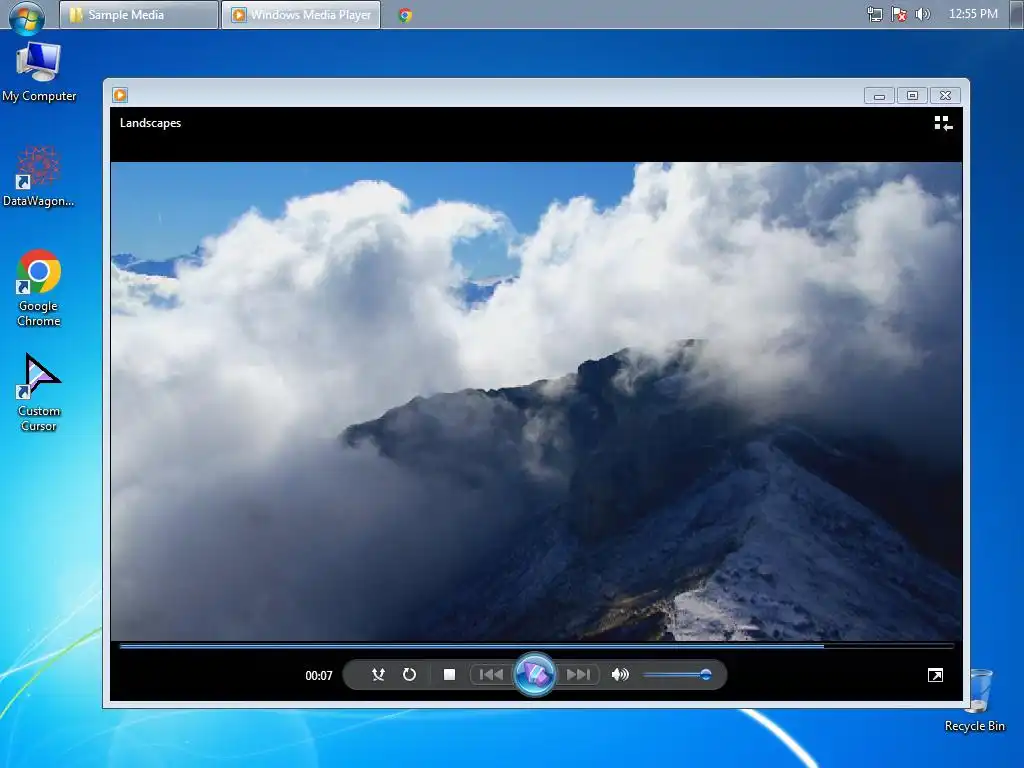
Task: Select the Custom Cursor desktop shortcut
Action: click(39, 393)
